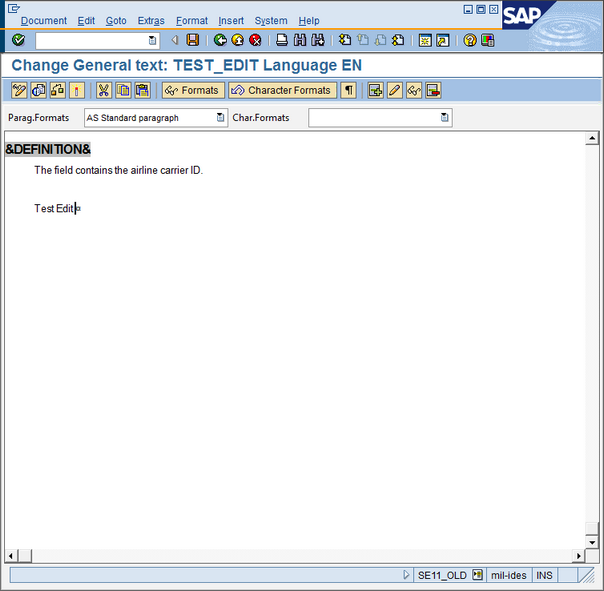
Task: Click the Next Page icon
Action: tap(380, 40)
